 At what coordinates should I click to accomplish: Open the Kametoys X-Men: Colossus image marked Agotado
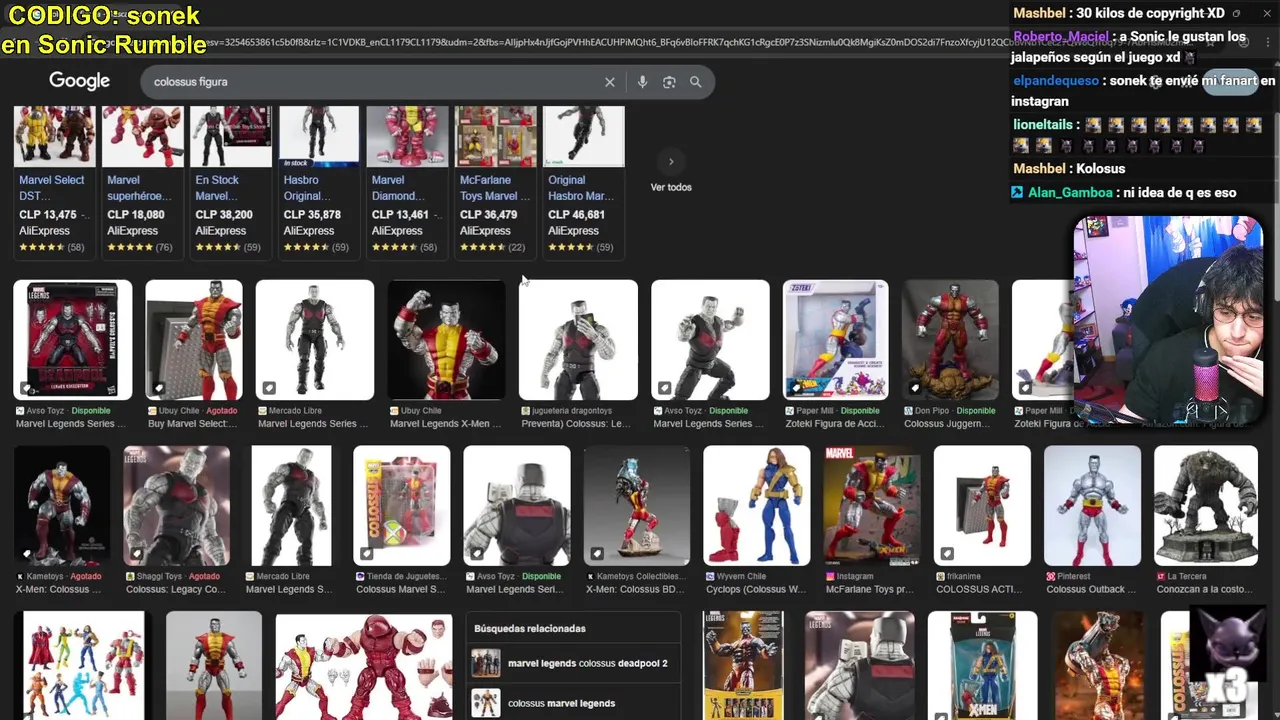[x=61, y=505]
